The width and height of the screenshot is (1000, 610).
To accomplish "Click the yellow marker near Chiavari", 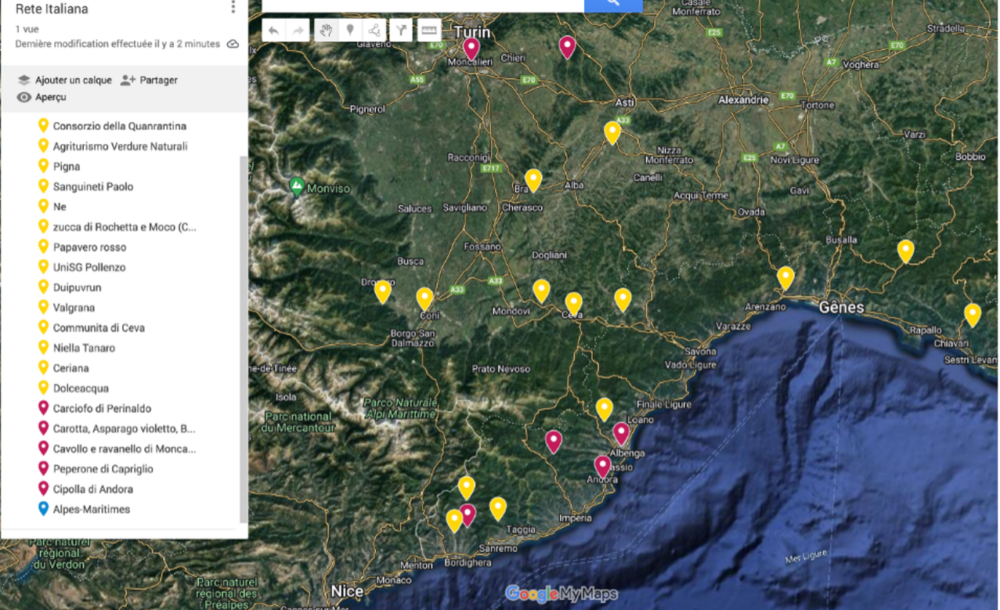I will coord(972,315).
